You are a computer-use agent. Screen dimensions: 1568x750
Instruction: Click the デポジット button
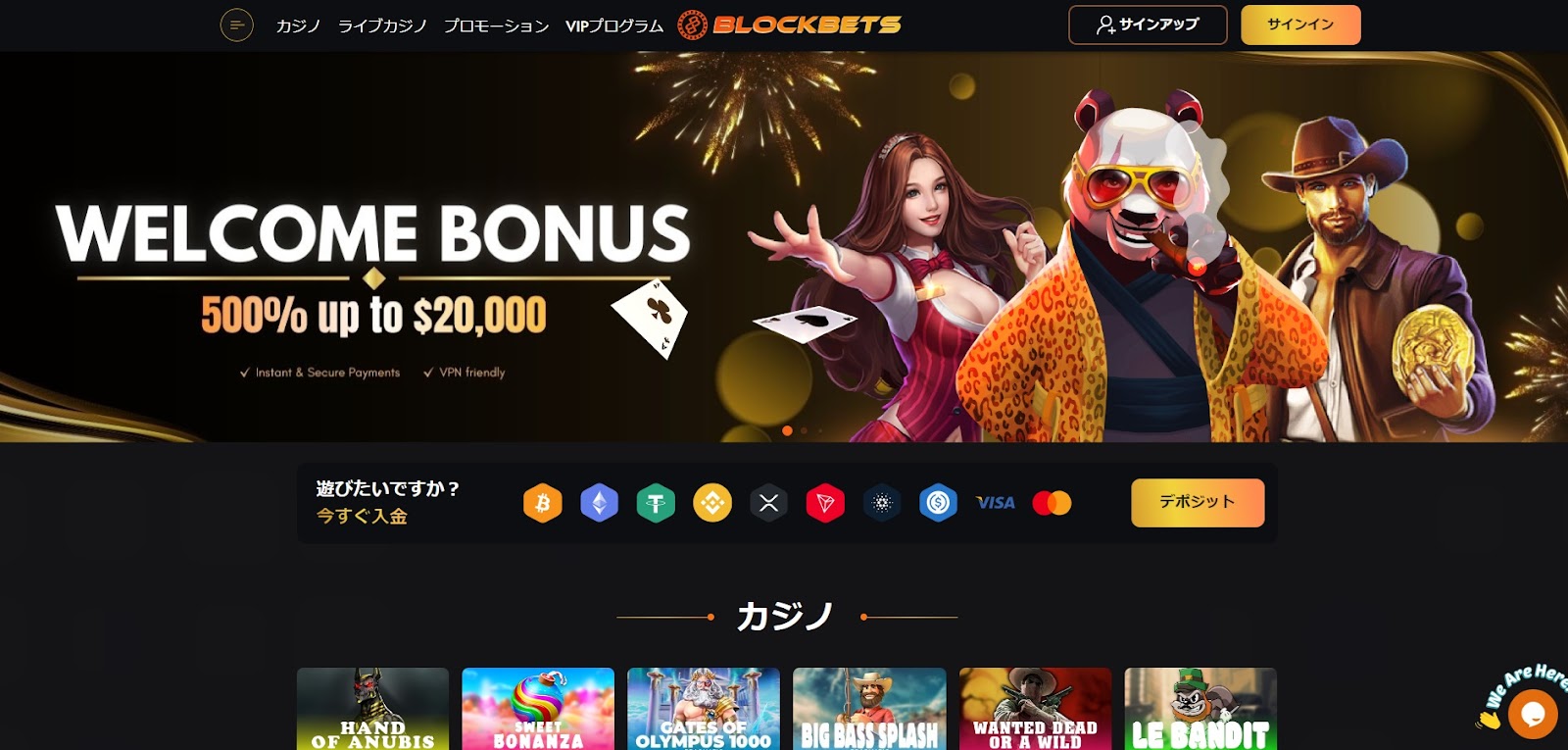tap(1198, 502)
